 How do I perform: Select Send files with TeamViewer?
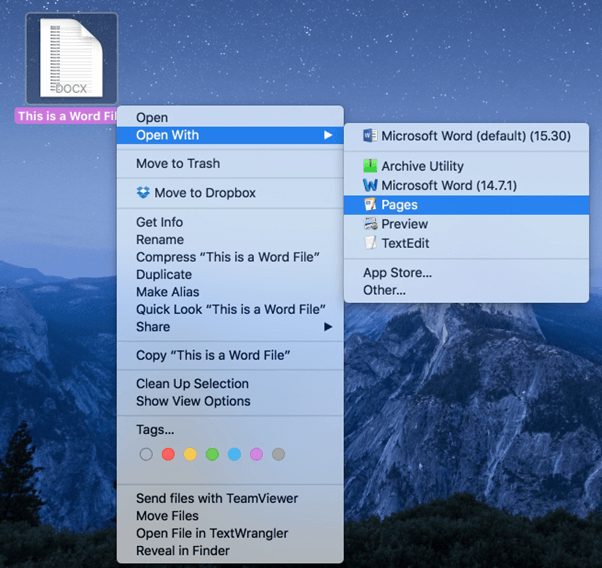[x=230, y=498]
